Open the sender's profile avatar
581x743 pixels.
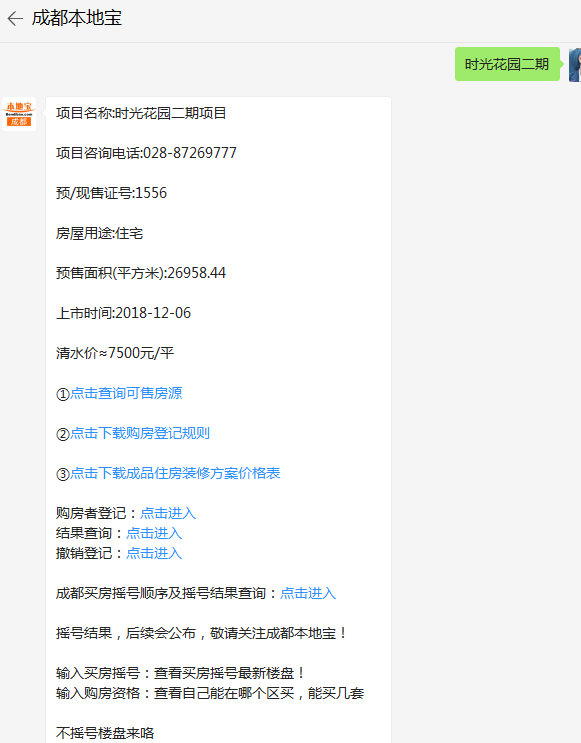coord(575,64)
